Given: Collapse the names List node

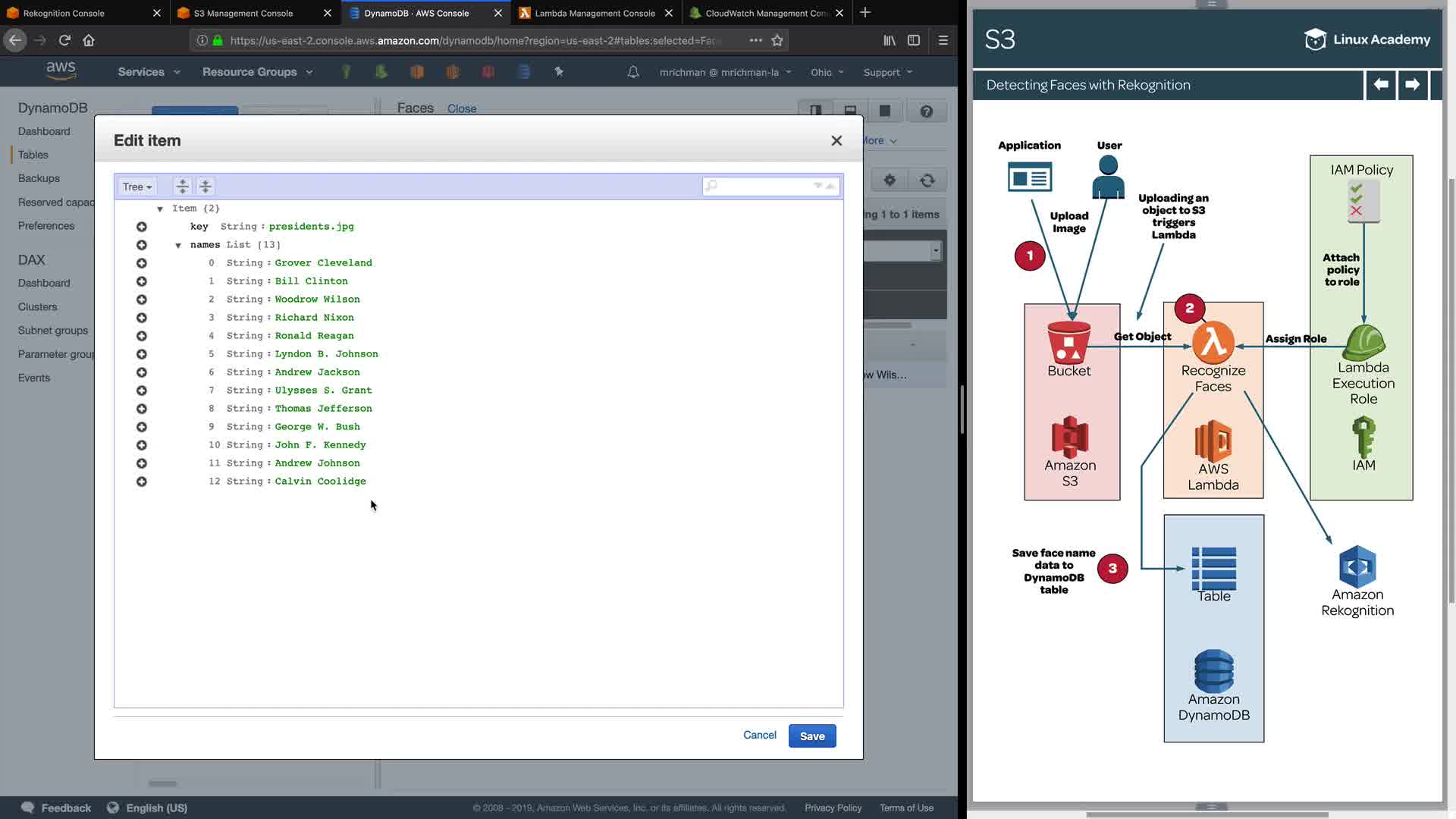Looking at the screenshot, I should click(178, 245).
